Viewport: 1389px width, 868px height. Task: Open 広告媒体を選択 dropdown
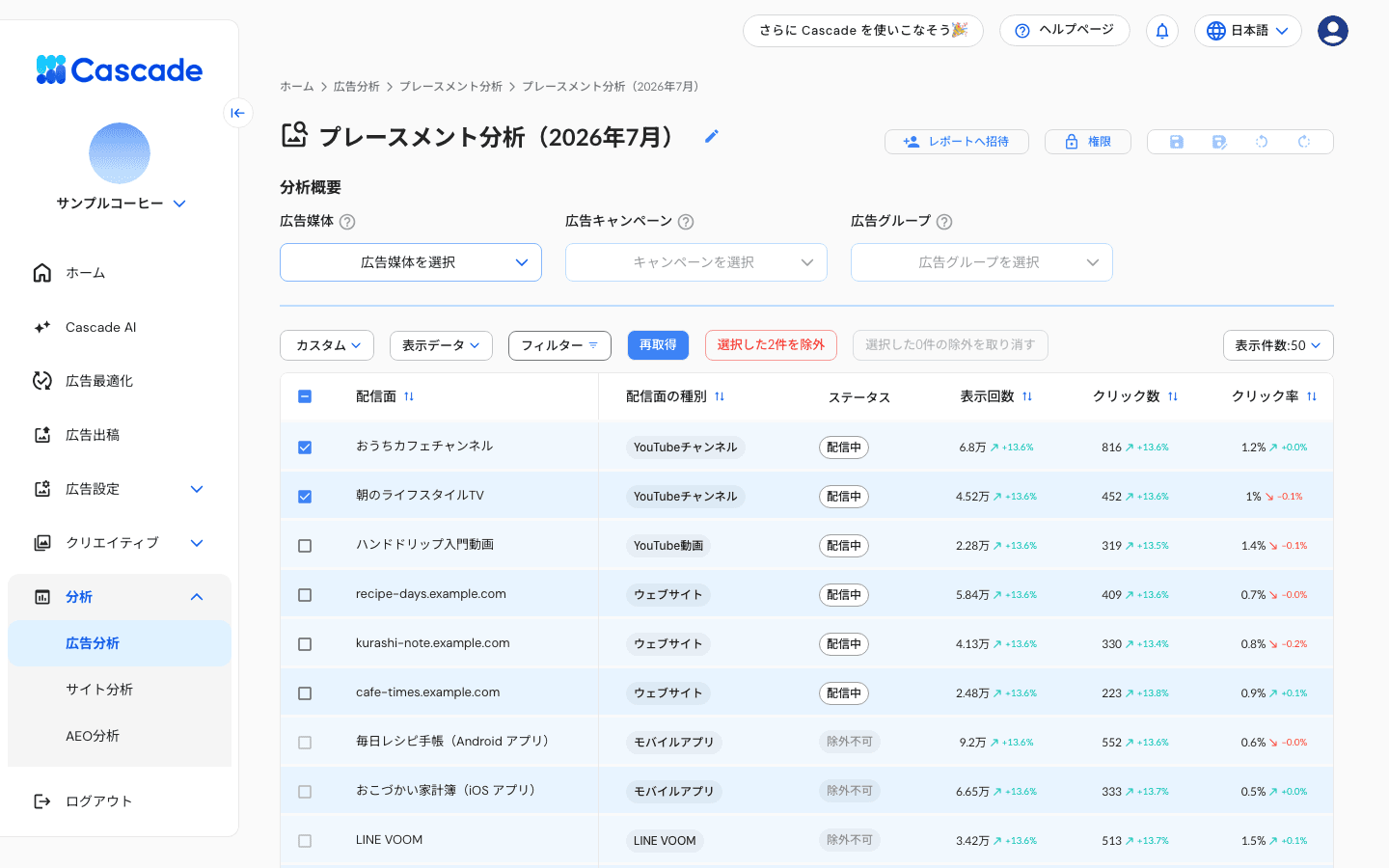(411, 262)
